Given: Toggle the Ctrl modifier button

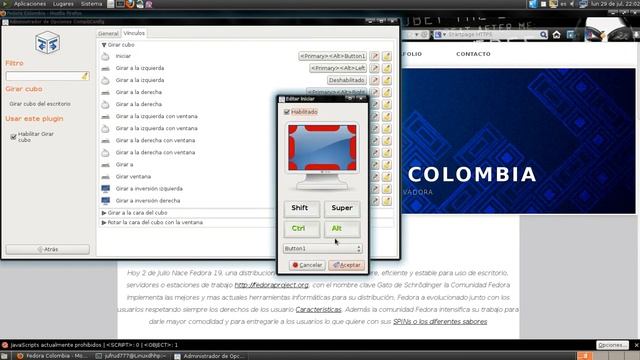Looking at the screenshot, I should (x=302, y=229).
